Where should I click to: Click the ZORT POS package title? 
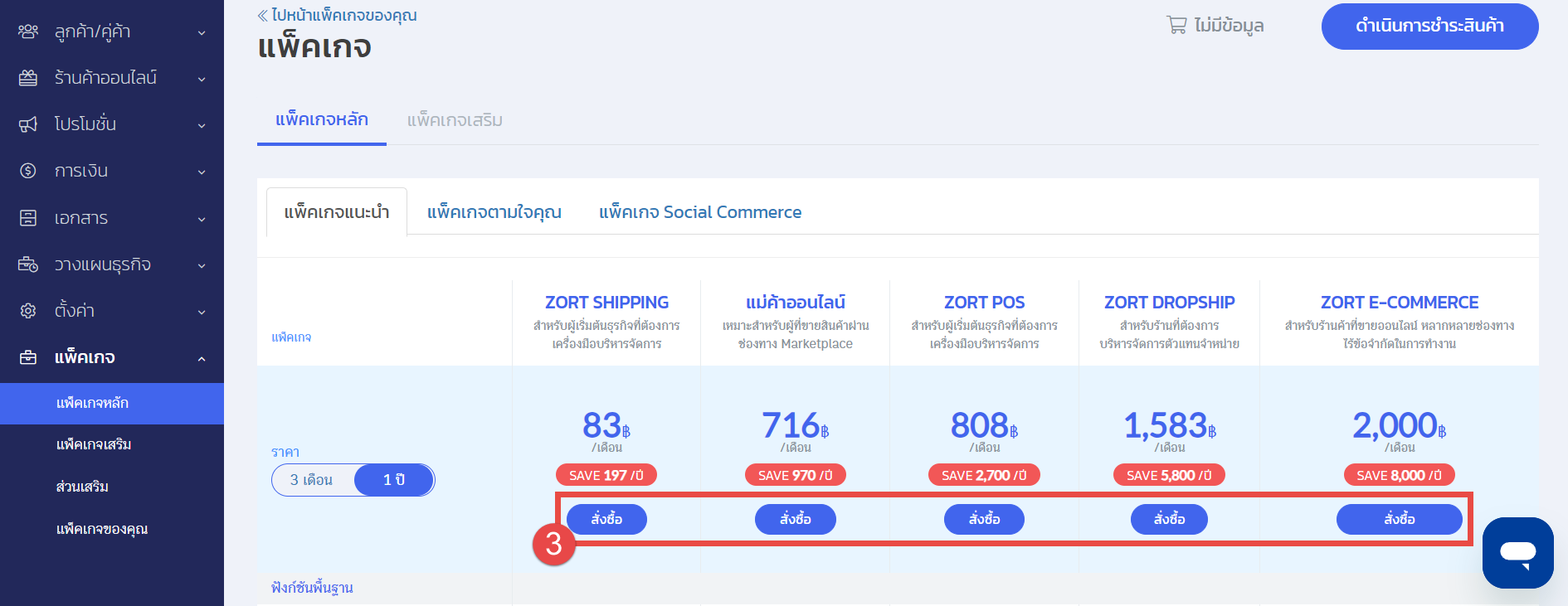tap(985, 303)
